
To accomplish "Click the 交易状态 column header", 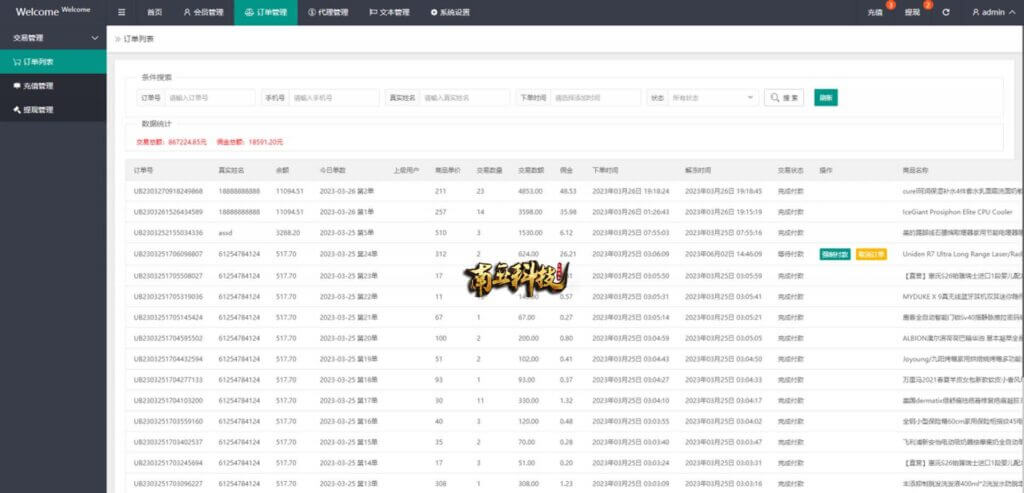I will click(x=790, y=170).
